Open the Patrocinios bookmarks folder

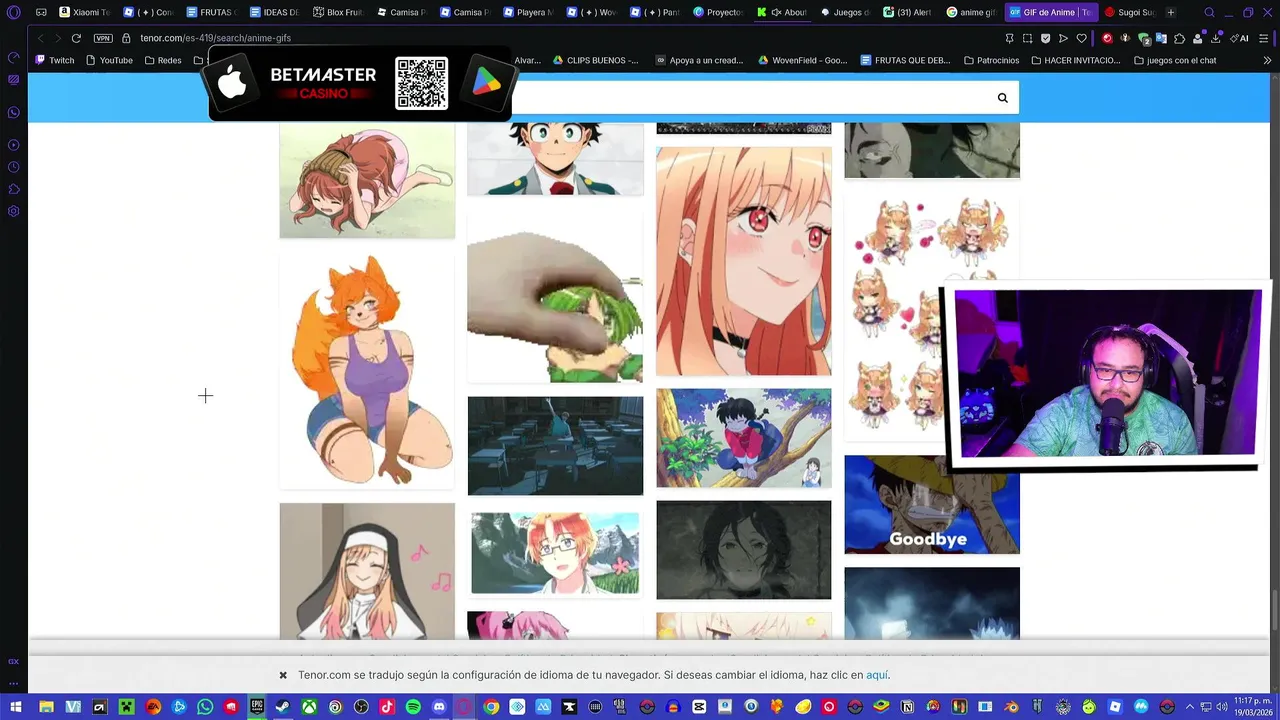point(991,60)
